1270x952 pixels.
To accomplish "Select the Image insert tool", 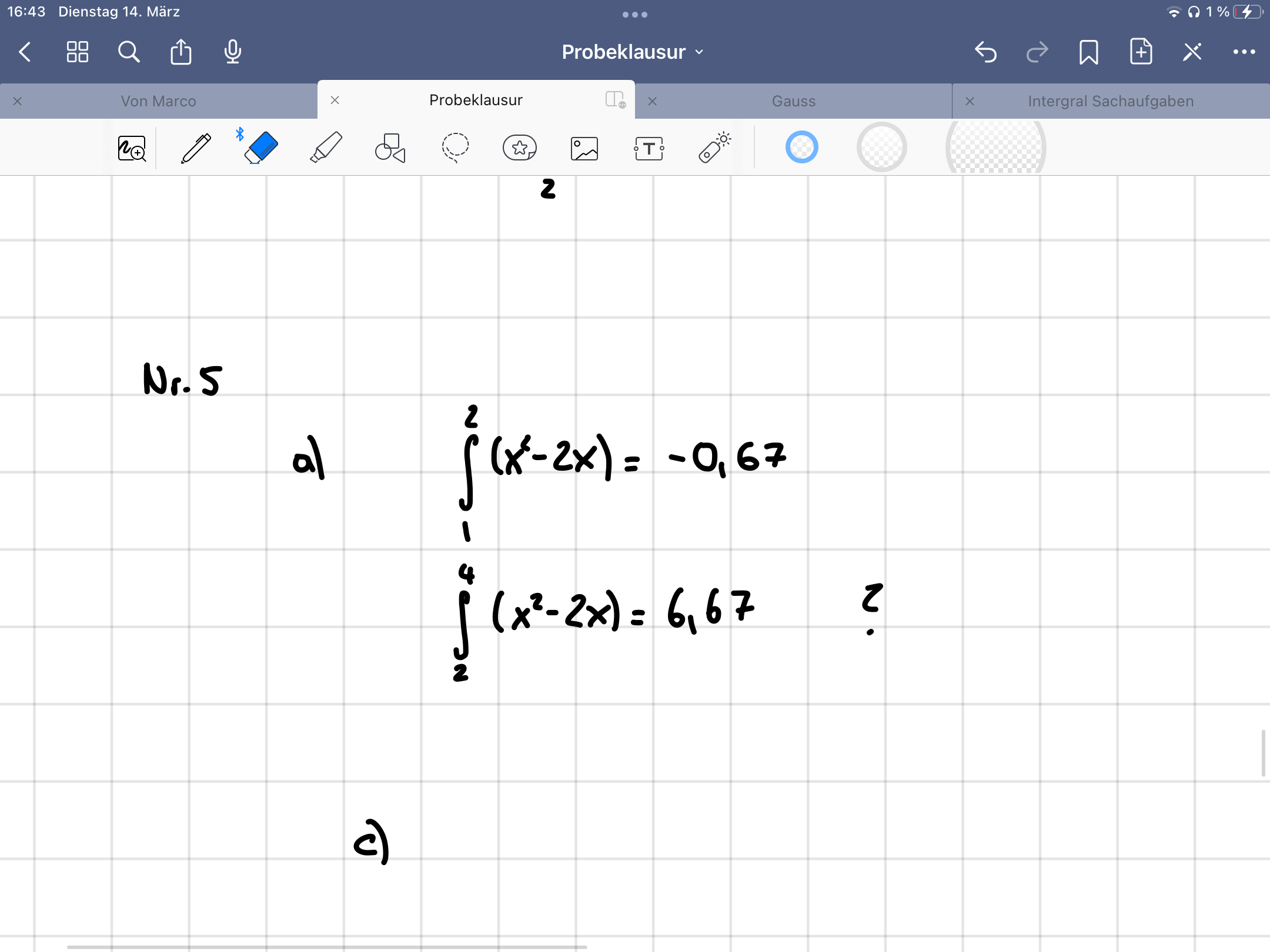I will pos(584,148).
